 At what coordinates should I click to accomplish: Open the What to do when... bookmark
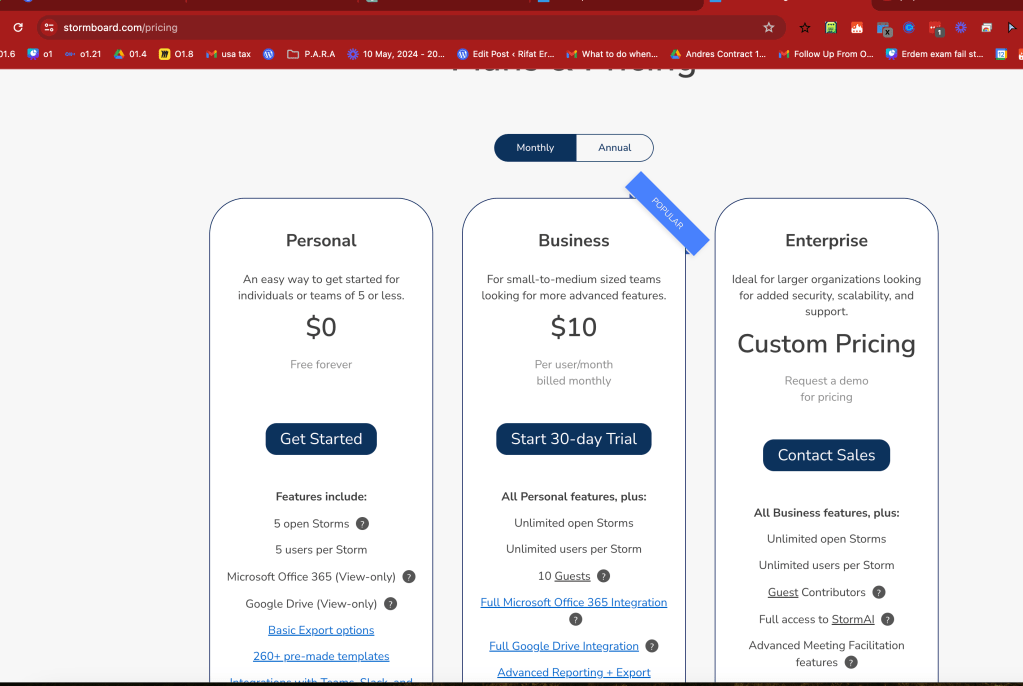pos(613,54)
